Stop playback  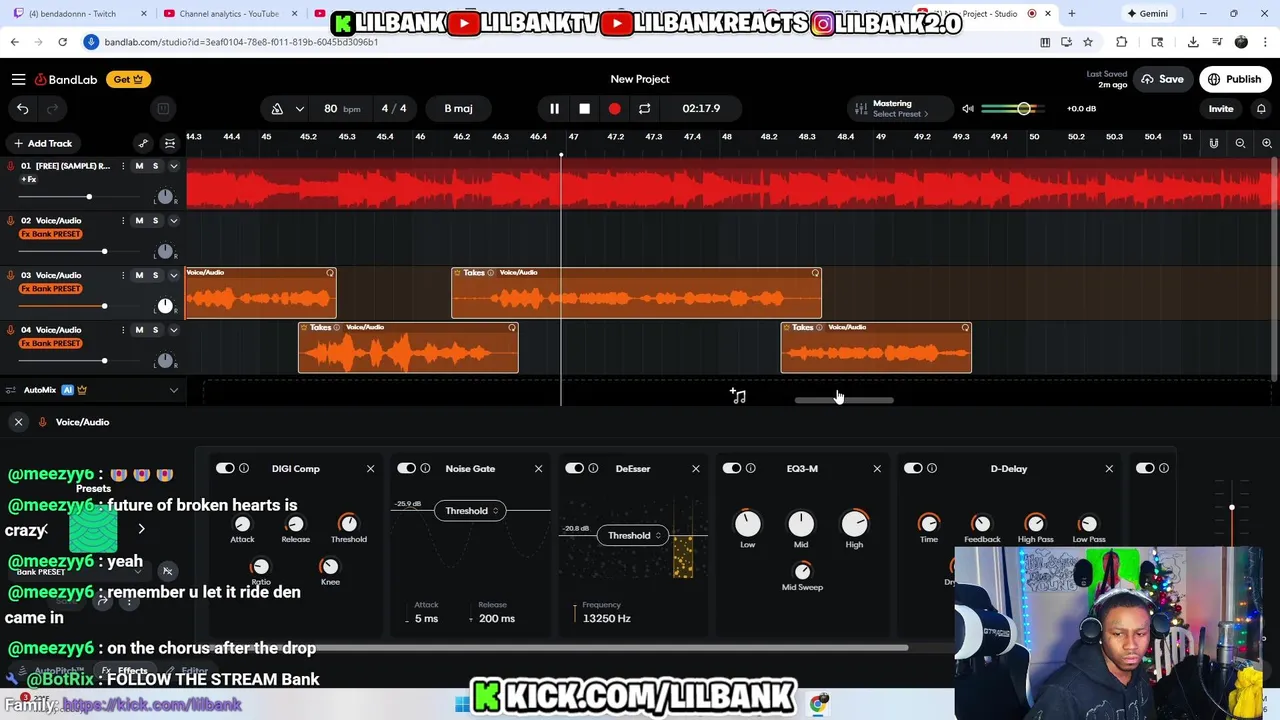[584, 108]
